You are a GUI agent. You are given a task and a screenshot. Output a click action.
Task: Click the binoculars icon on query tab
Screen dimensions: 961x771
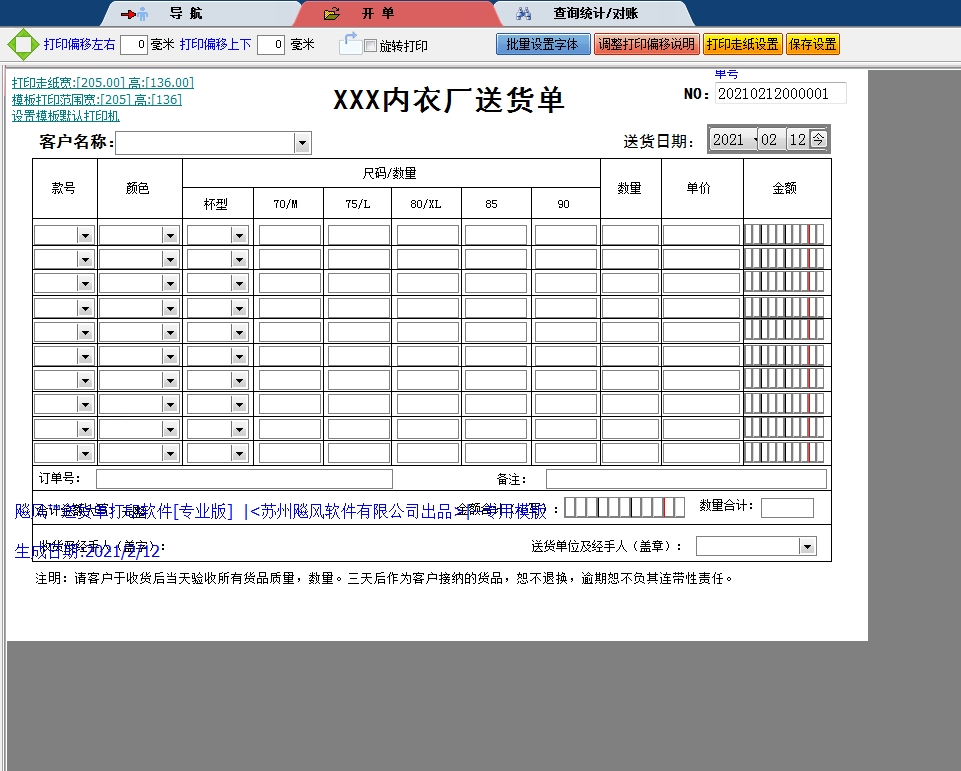523,14
